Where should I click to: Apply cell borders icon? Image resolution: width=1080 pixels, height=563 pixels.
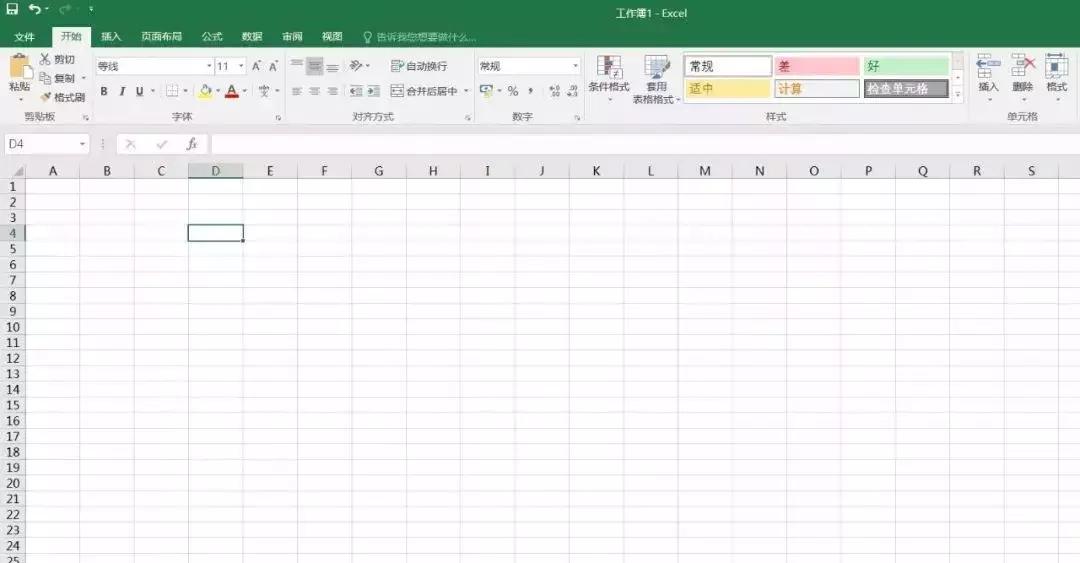click(172, 91)
